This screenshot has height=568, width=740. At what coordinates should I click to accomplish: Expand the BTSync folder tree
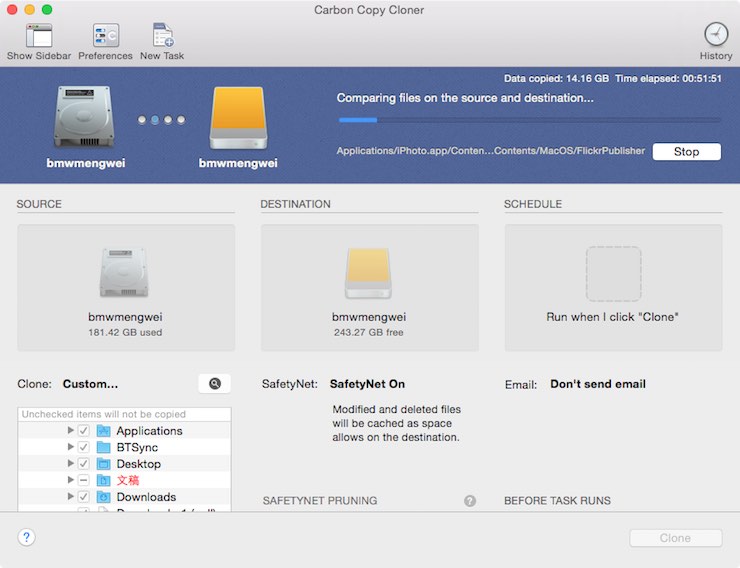70,447
